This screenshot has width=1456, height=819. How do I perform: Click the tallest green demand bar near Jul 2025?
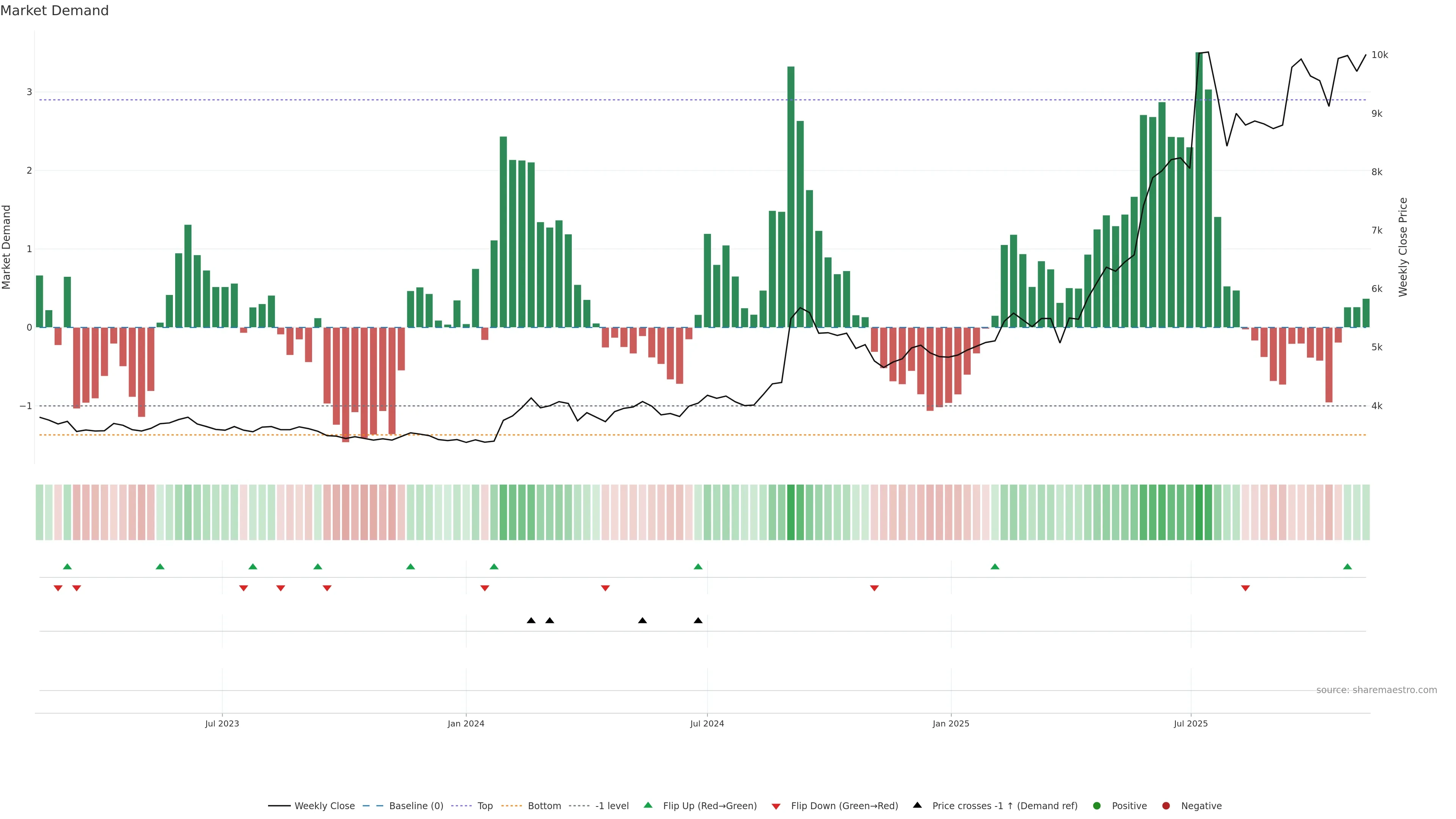(x=1199, y=189)
